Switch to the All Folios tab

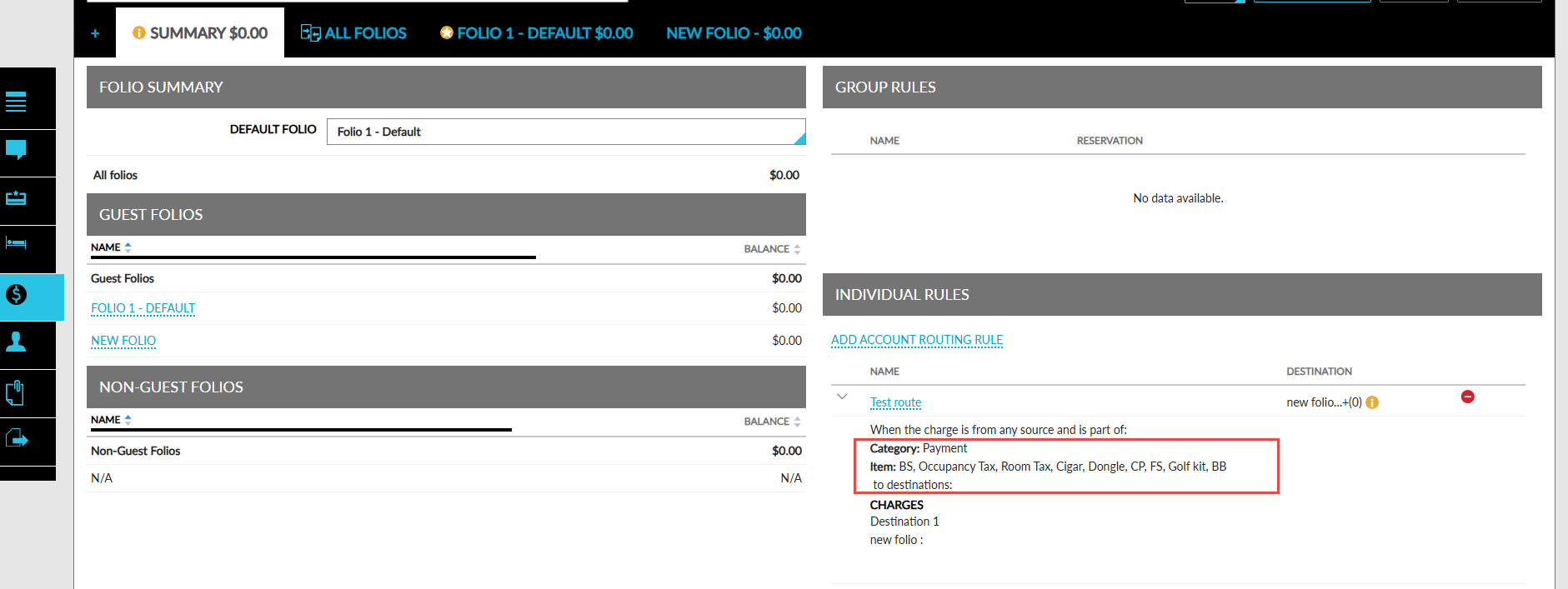[353, 33]
